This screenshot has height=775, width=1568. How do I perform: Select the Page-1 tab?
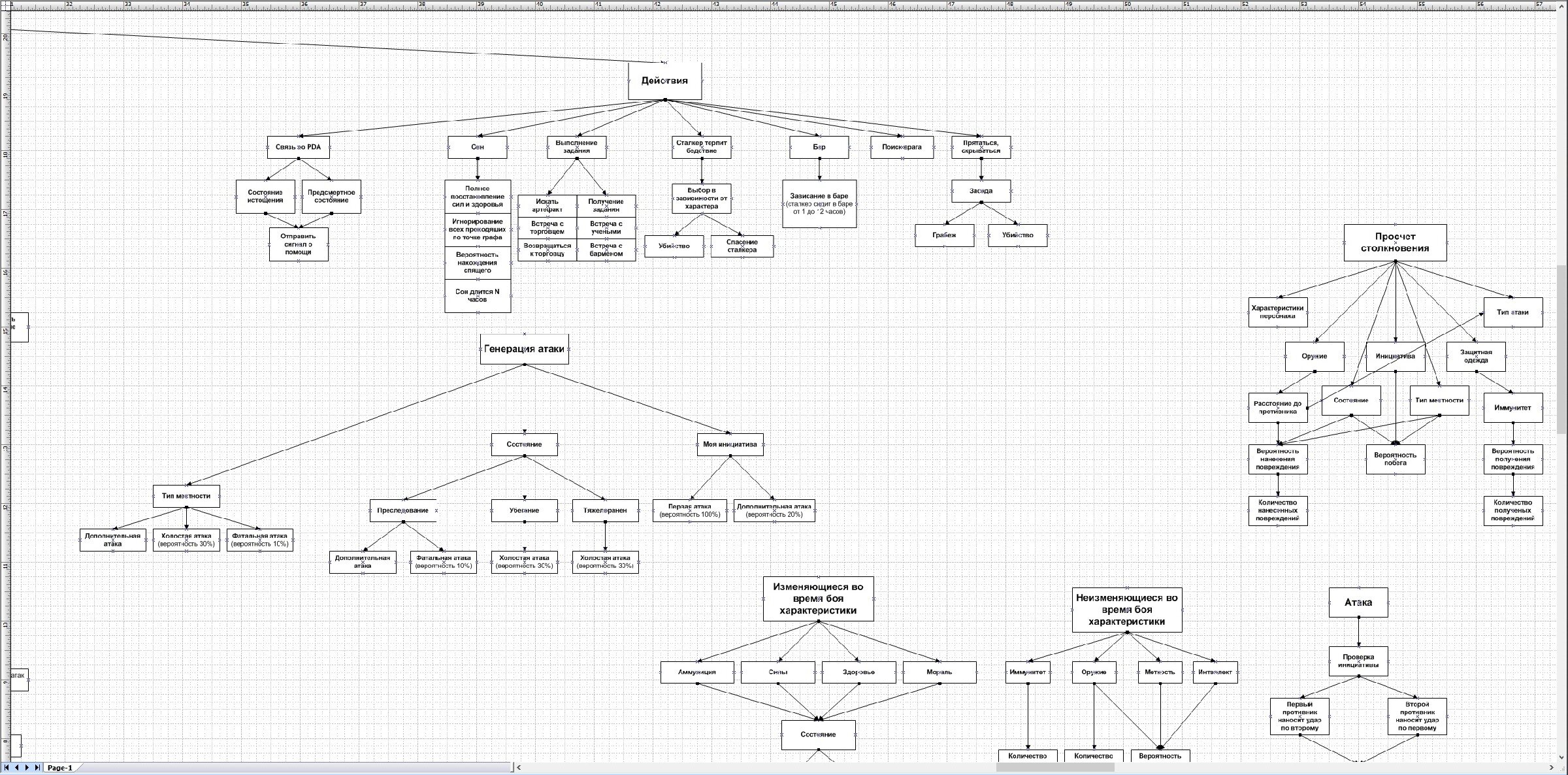(x=59, y=768)
